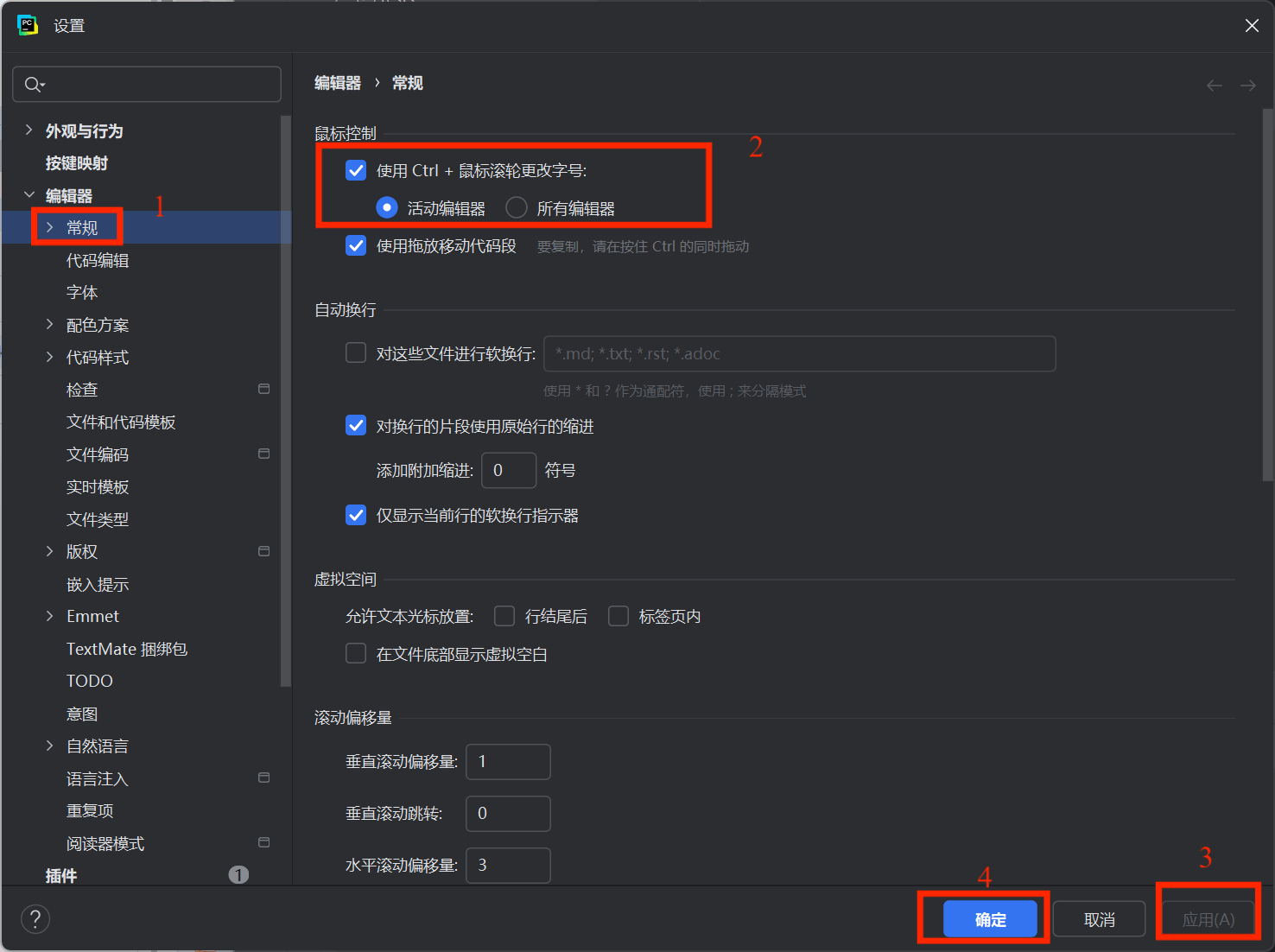The image size is (1275, 952).
Task: Close the settings dialog window
Action: [x=1252, y=25]
